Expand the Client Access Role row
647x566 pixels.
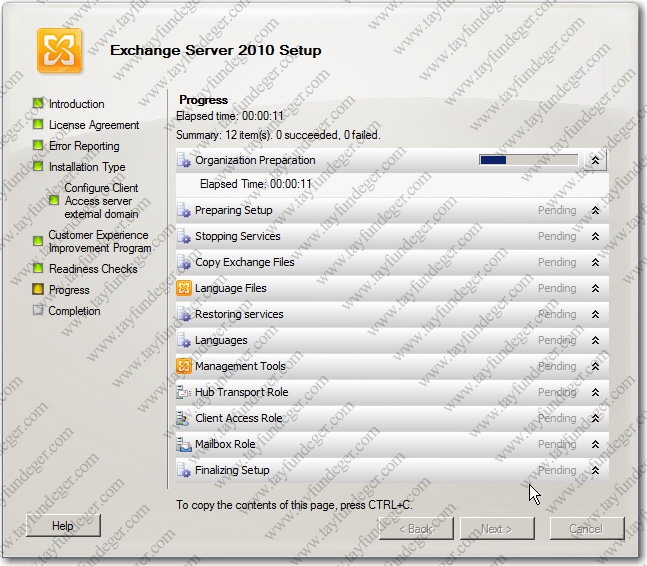(x=595, y=418)
